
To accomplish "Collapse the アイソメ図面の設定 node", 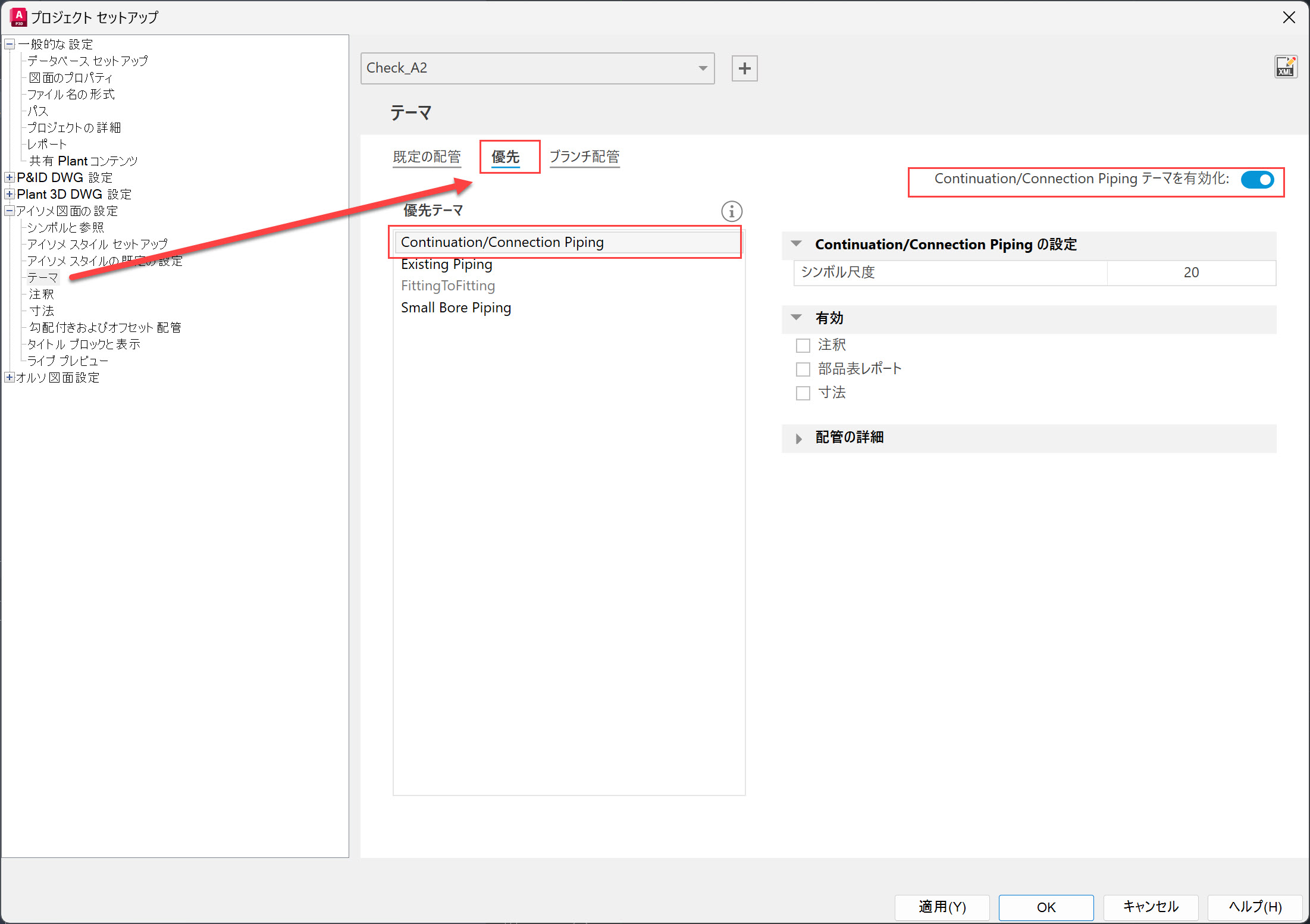I will click(10, 211).
